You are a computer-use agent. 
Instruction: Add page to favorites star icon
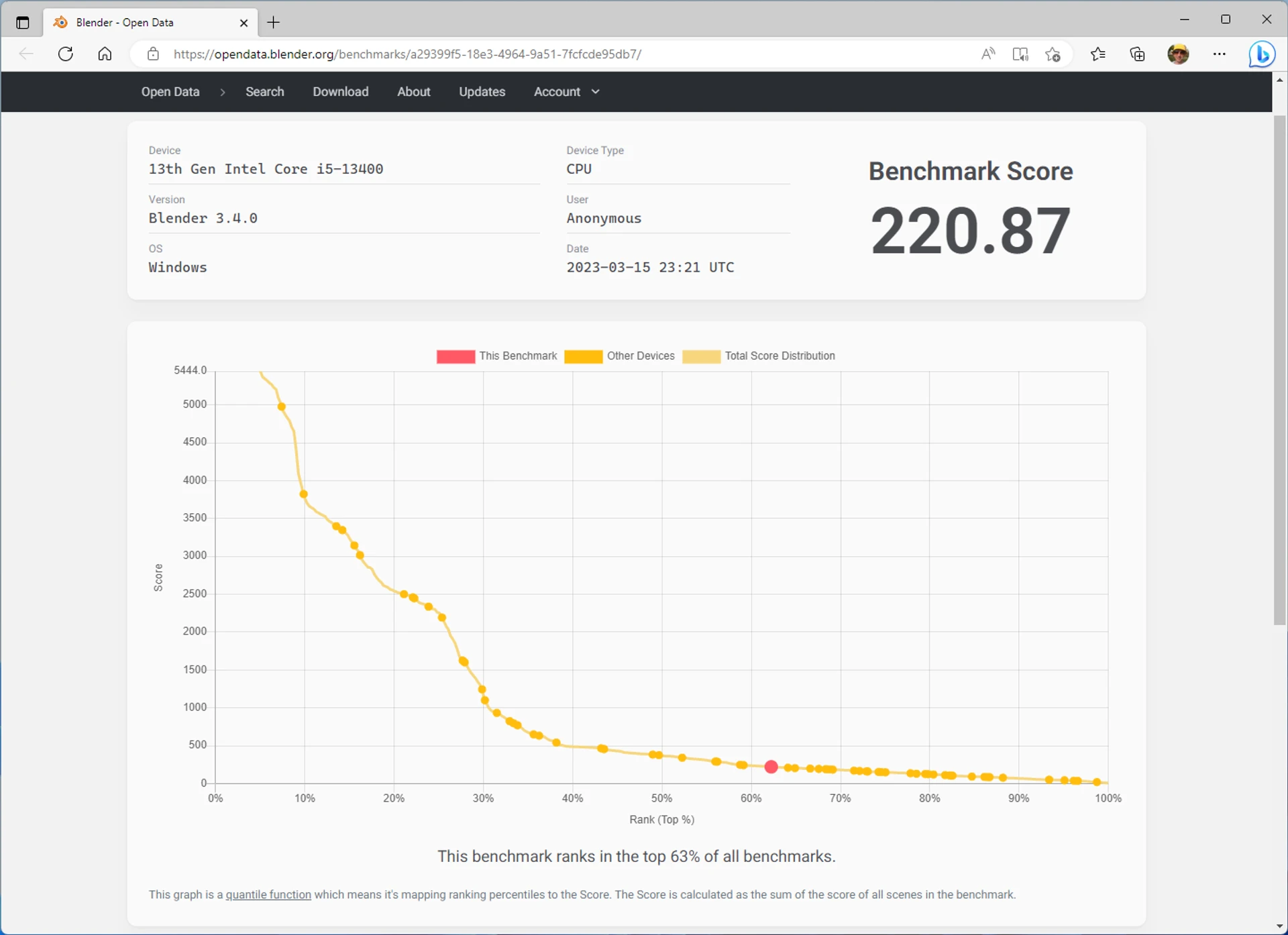(x=1053, y=54)
